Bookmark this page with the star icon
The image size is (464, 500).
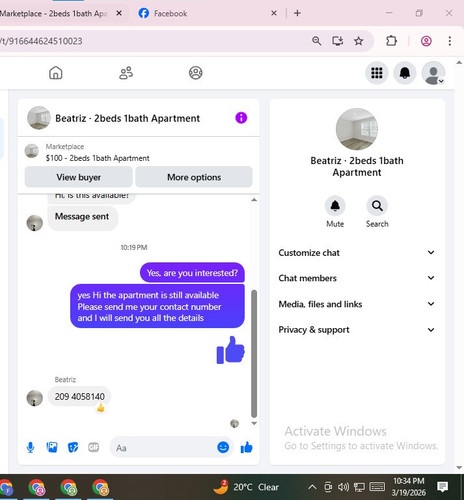[x=358, y=41]
